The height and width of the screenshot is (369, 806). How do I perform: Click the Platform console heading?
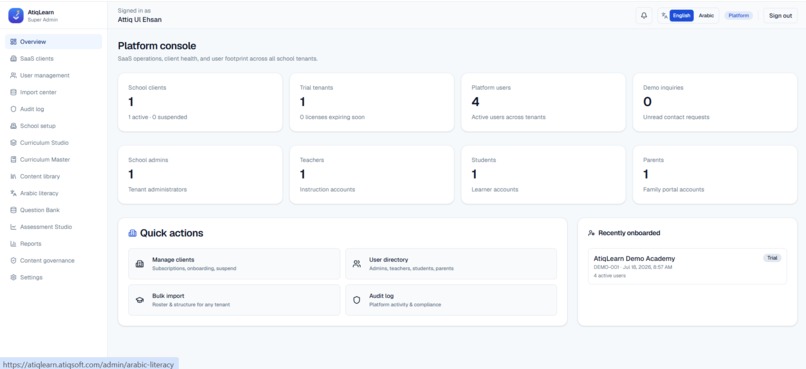157,46
